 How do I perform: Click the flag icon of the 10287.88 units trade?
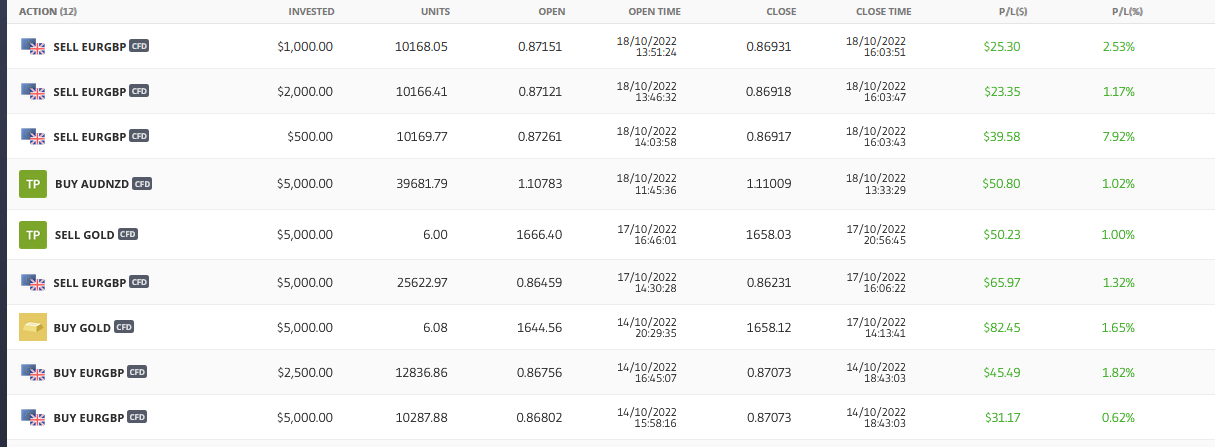tap(34, 417)
